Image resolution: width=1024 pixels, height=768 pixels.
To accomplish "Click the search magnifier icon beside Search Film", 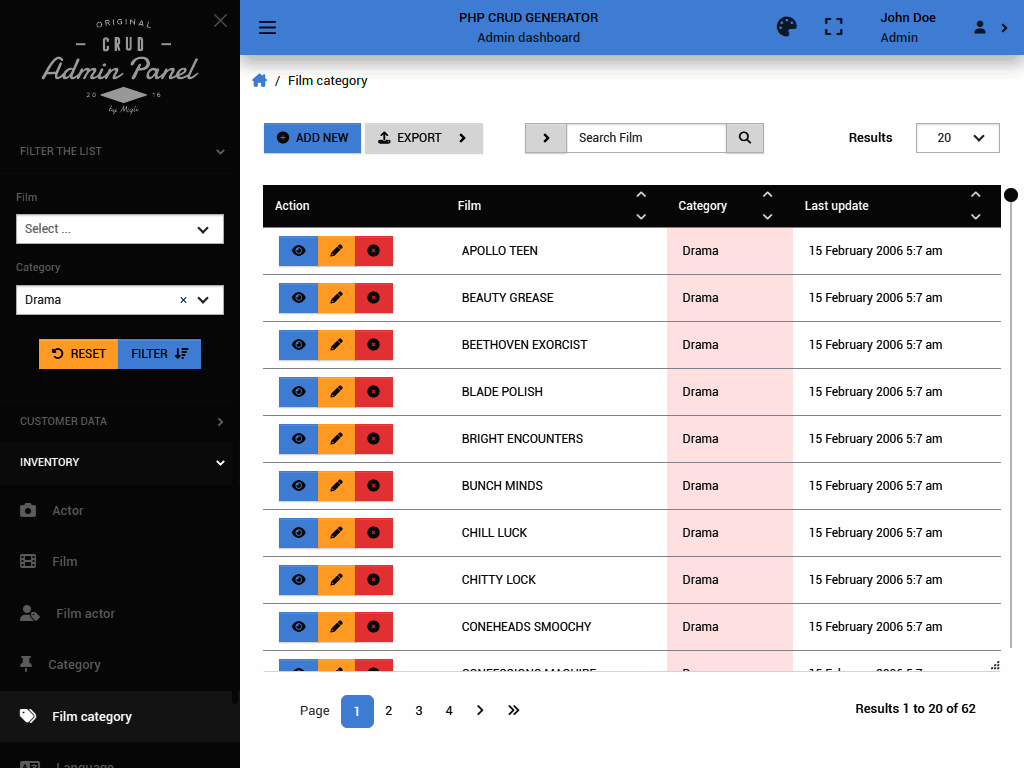I will (744, 138).
